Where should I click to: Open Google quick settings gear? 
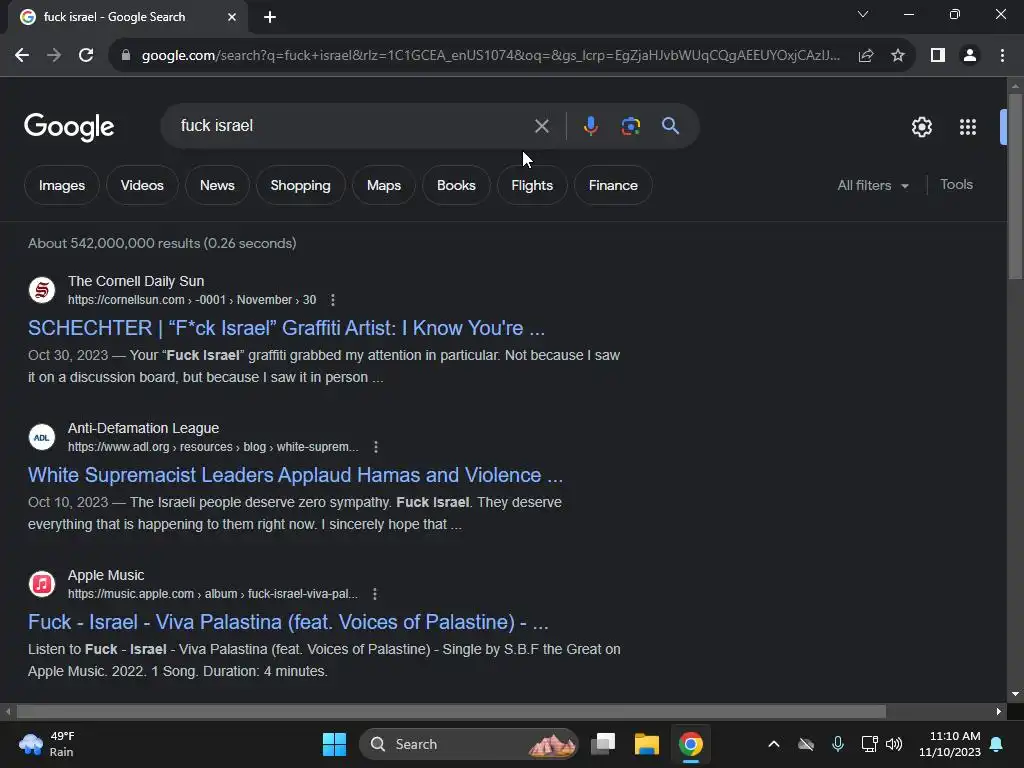coord(921,127)
